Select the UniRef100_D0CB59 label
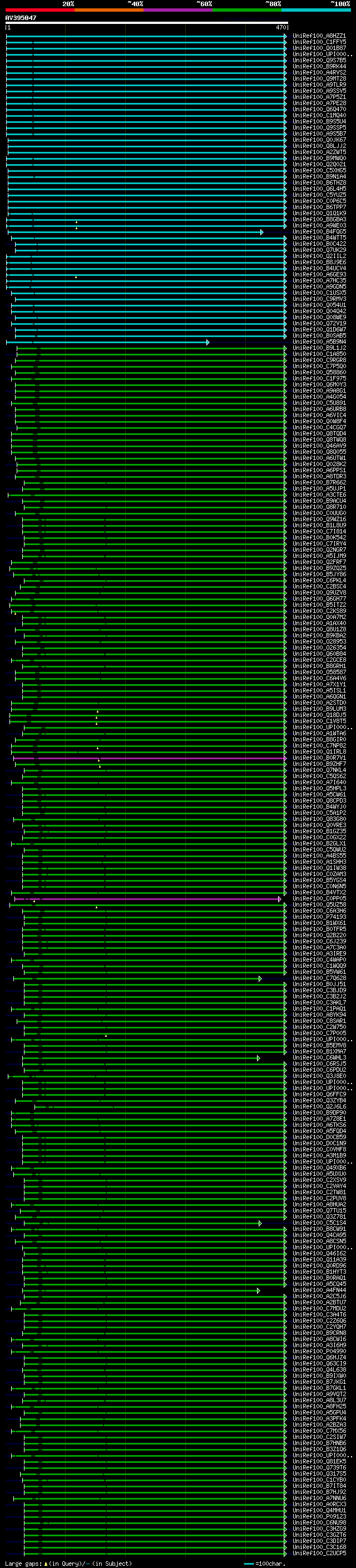 coord(319,1137)
